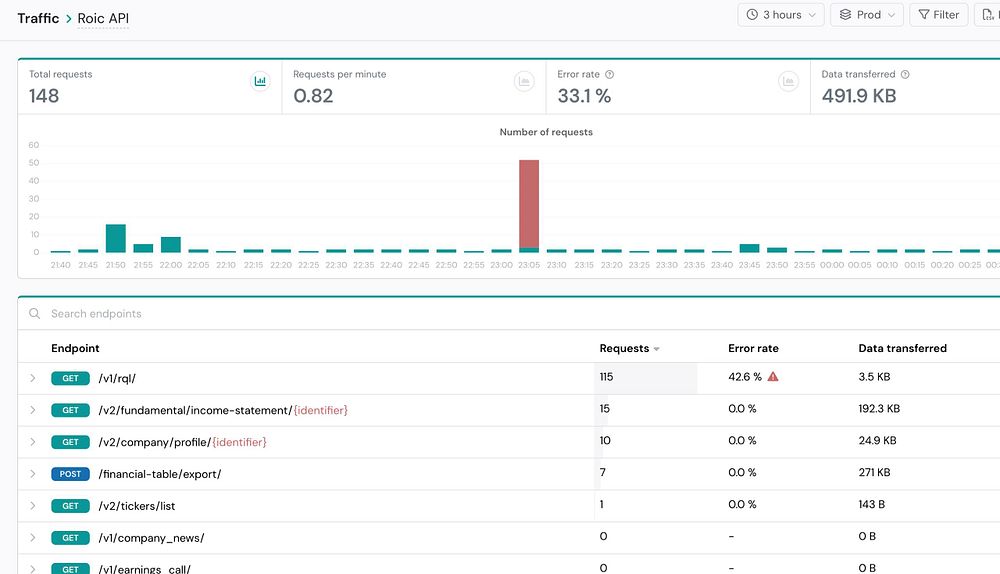Click the export document icon at top right
The height and width of the screenshot is (574, 1000).
pyautogui.click(x=988, y=15)
